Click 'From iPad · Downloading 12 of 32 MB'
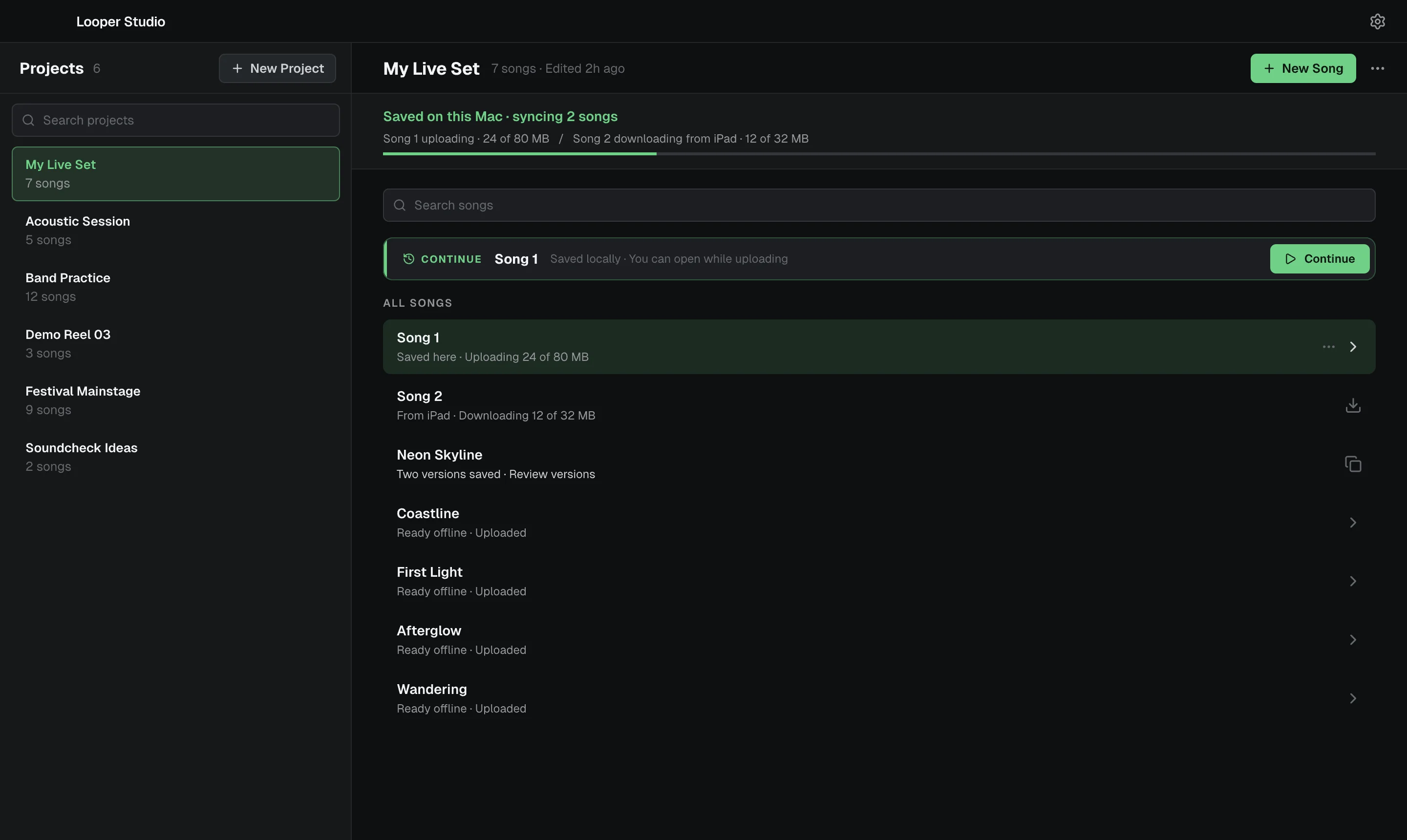This screenshot has width=1407, height=840. coord(495,416)
